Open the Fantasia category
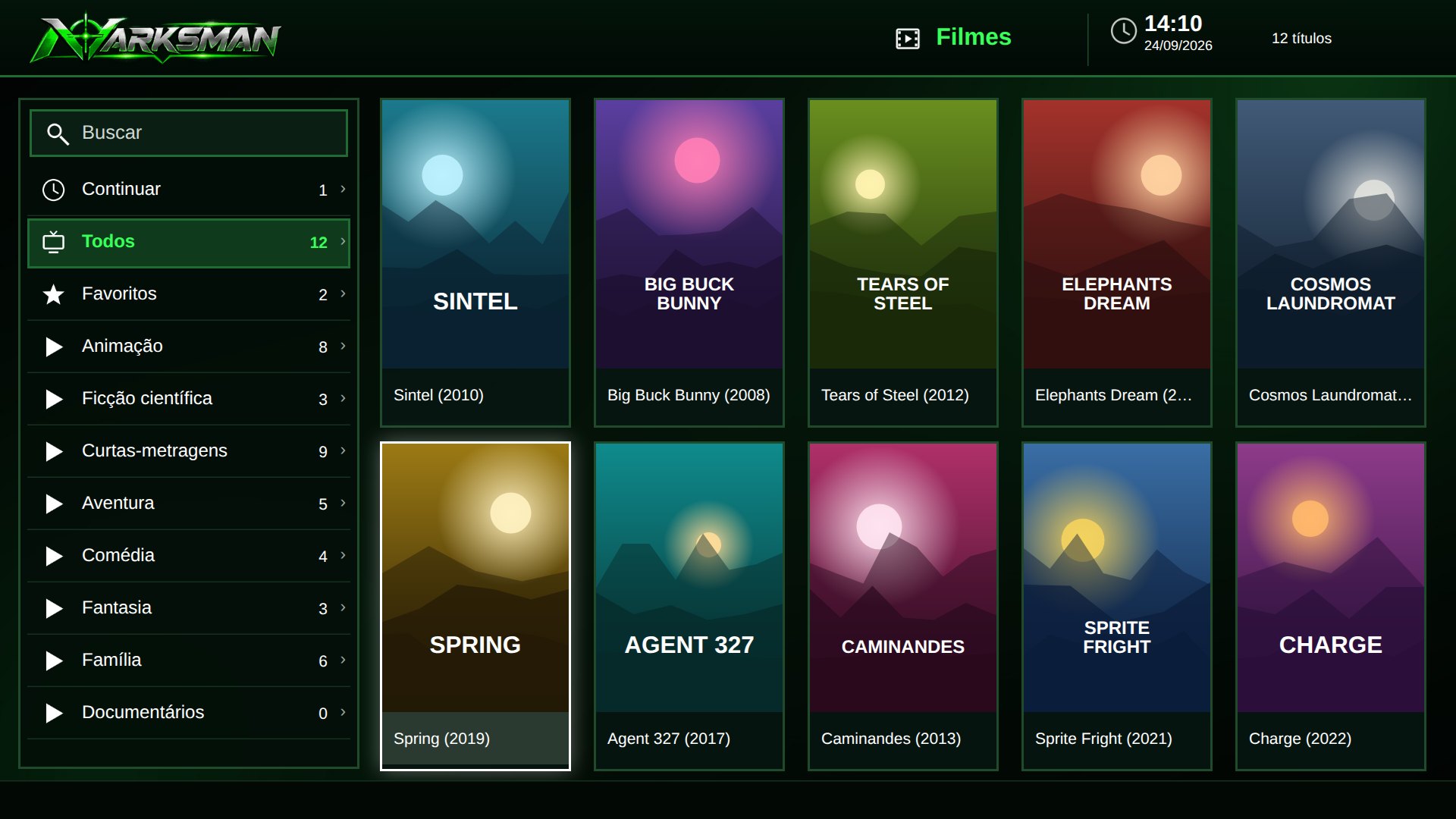 coord(189,608)
